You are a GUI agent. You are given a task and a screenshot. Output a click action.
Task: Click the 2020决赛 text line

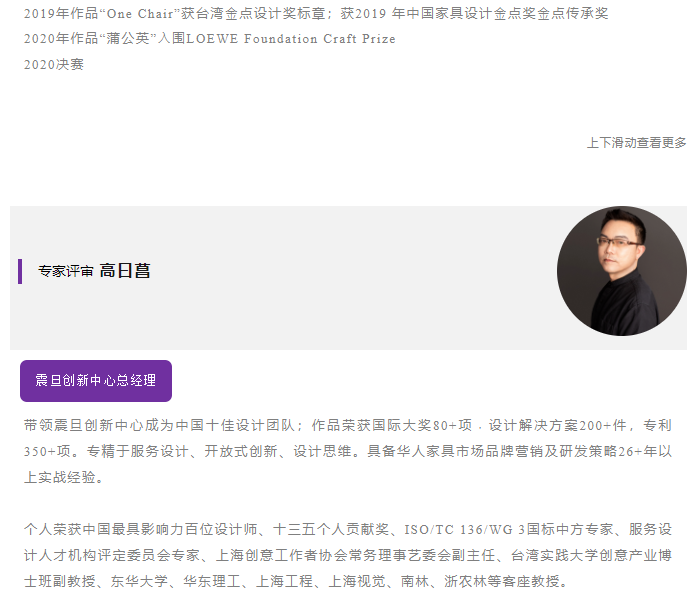click(x=54, y=65)
